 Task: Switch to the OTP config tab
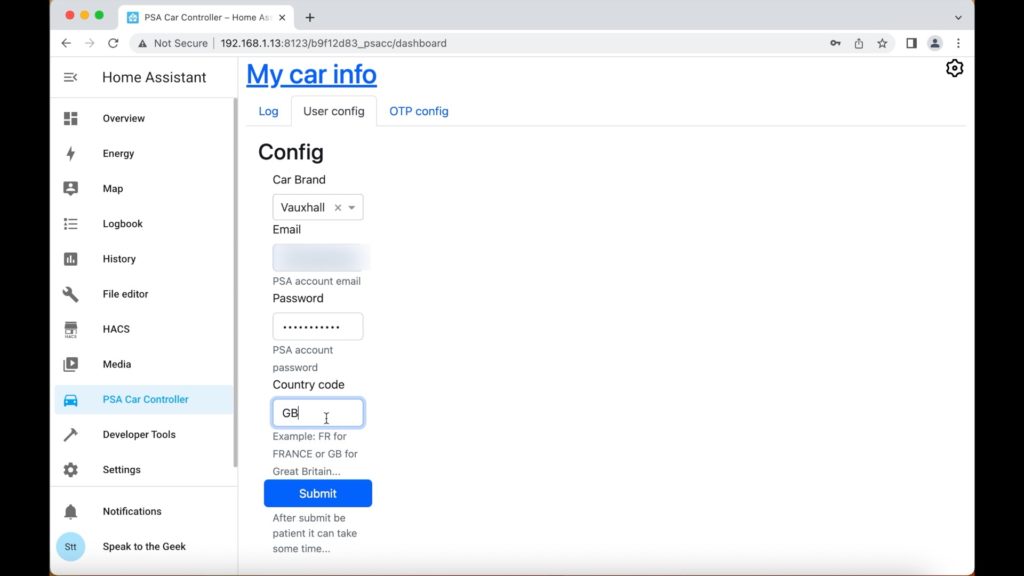pyautogui.click(x=419, y=111)
